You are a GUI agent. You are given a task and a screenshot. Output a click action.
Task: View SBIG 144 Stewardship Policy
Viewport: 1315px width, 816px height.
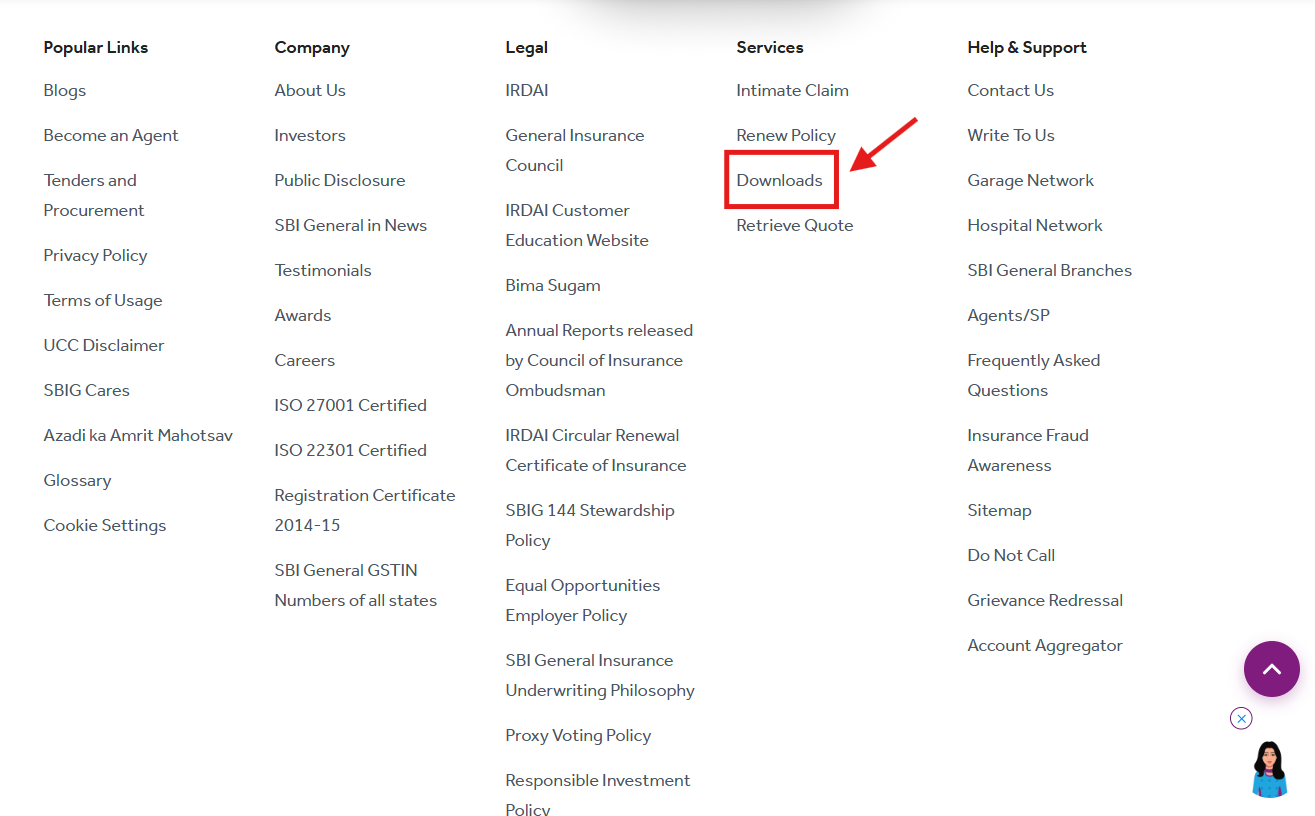(x=590, y=525)
